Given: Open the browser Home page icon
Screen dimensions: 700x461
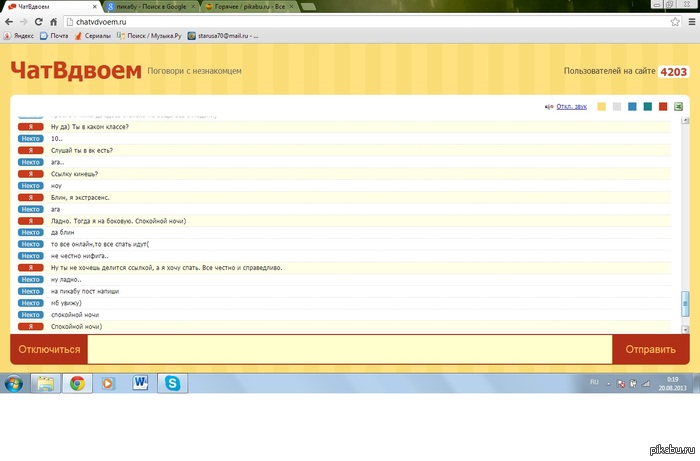Looking at the screenshot, I should [53, 22].
